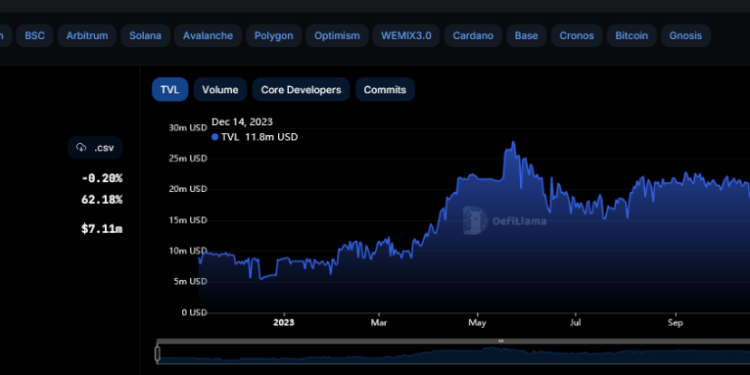This screenshot has height=375, width=750.
Task: Switch chart to the Commits tab
Action: tap(385, 89)
